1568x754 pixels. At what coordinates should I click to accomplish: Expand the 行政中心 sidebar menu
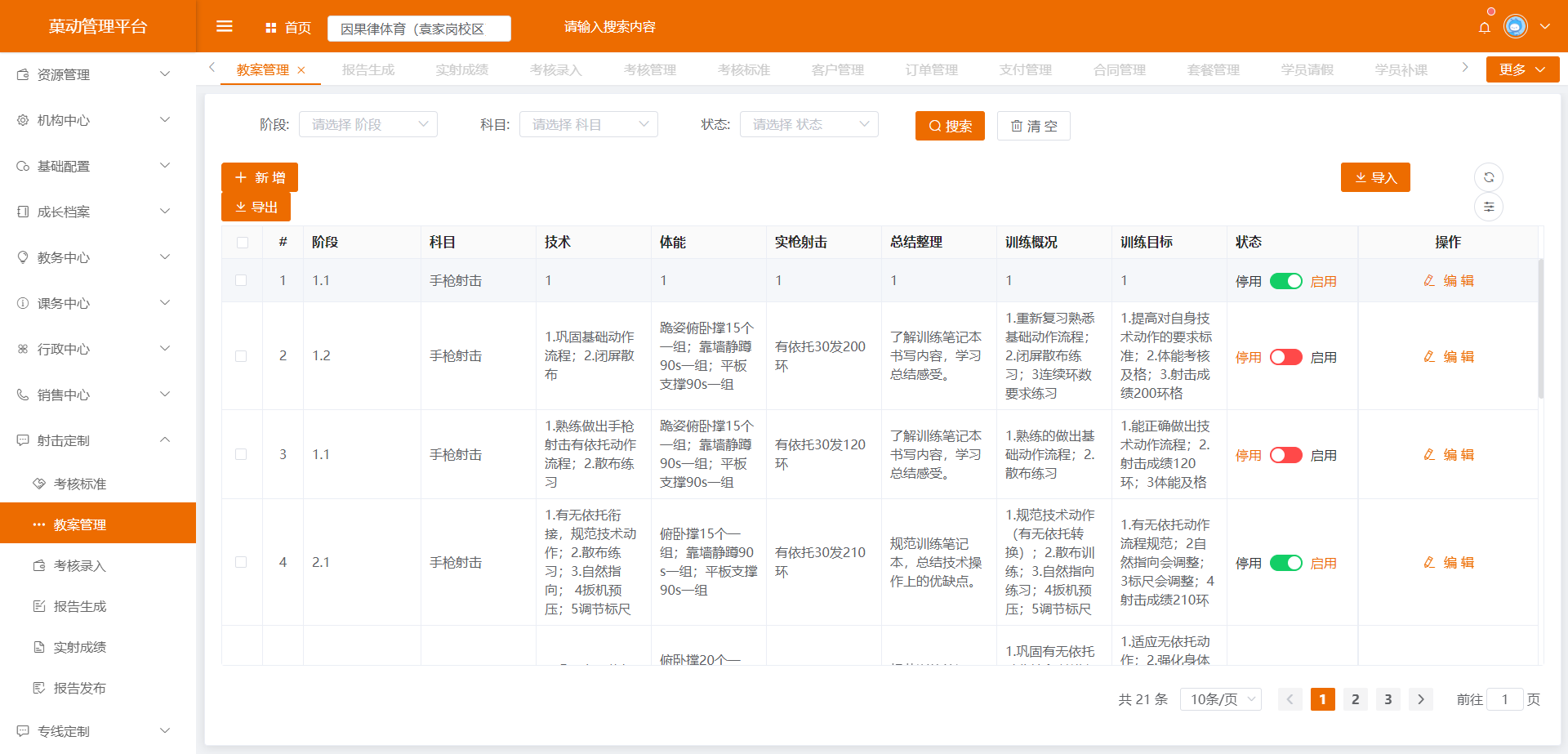(x=98, y=349)
